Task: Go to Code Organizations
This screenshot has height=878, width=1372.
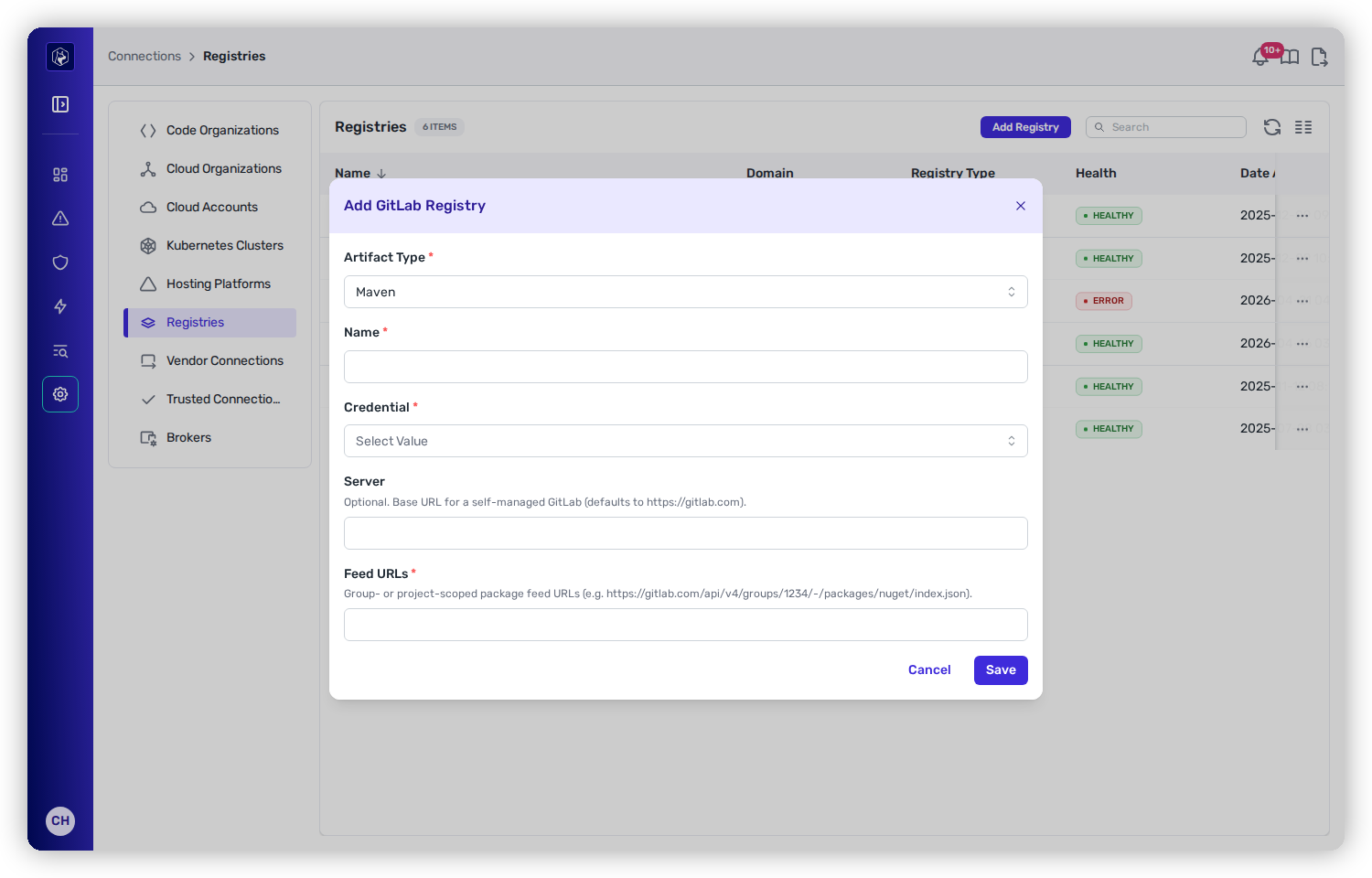Action: [x=210, y=131]
